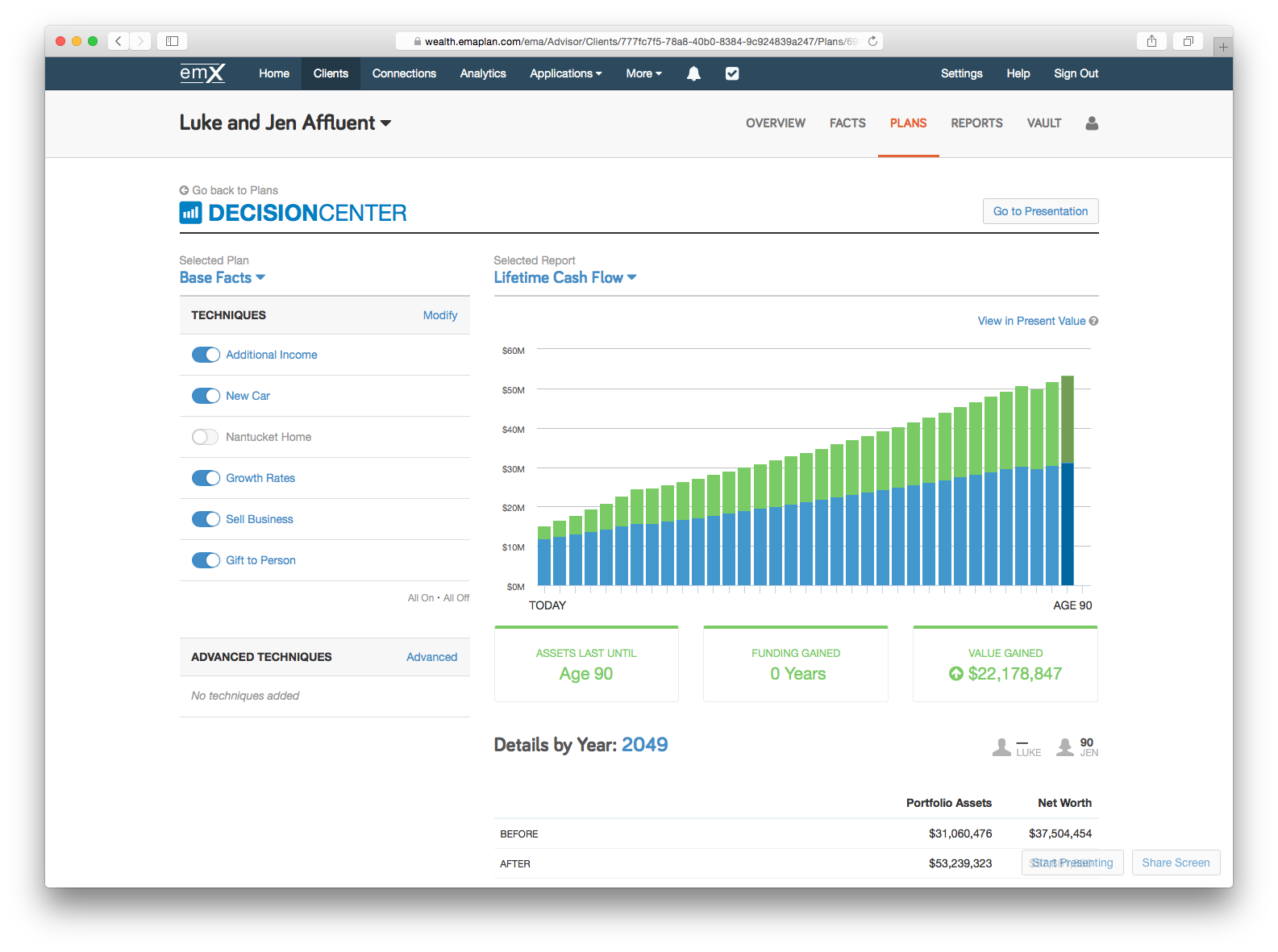Turn off the Sell Business switch
This screenshot has height=952, width=1278.
pyautogui.click(x=206, y=519)
